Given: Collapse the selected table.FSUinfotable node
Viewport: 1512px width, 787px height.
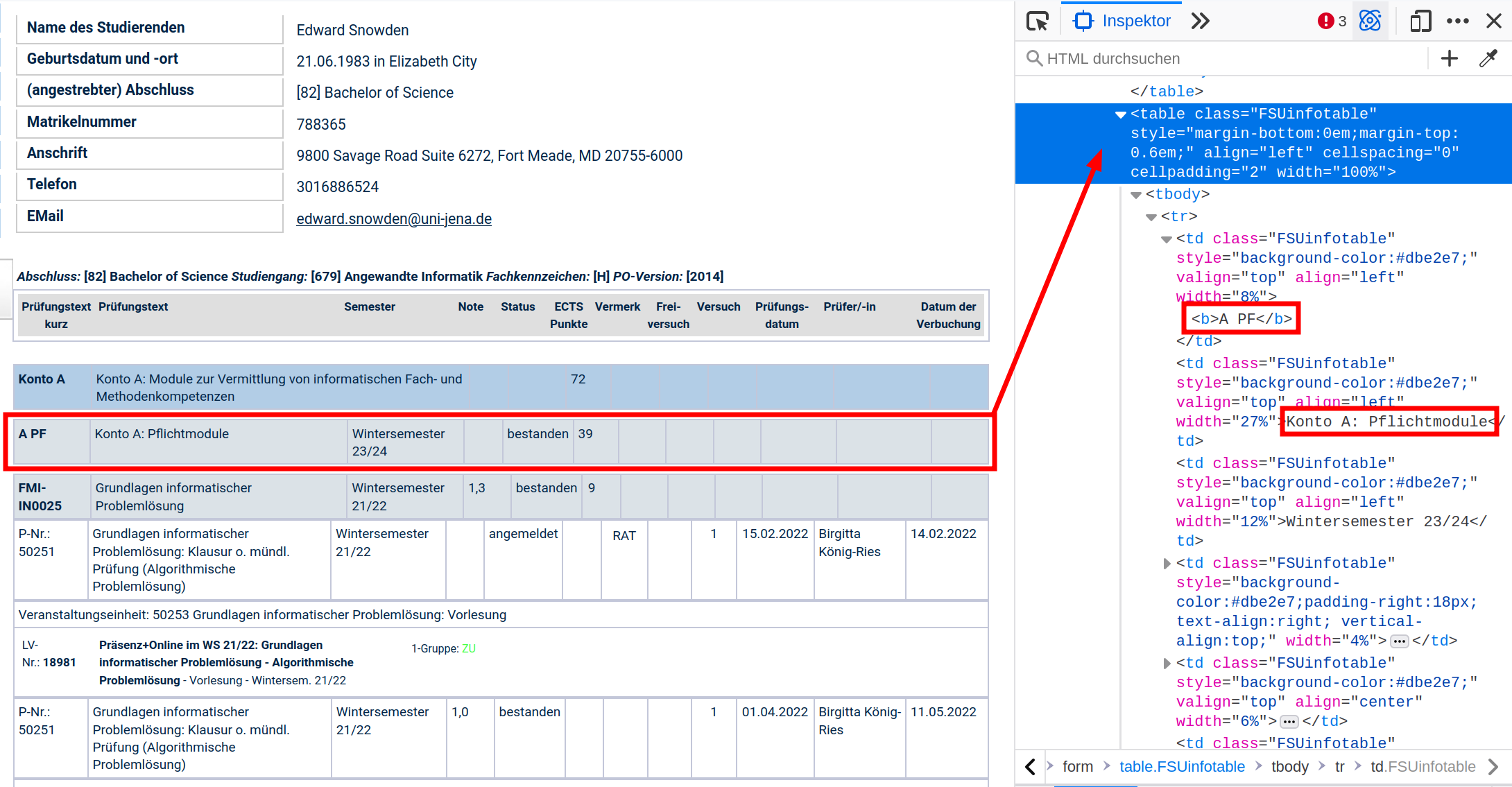Looking at the screenshot, I should (1121, 114).
